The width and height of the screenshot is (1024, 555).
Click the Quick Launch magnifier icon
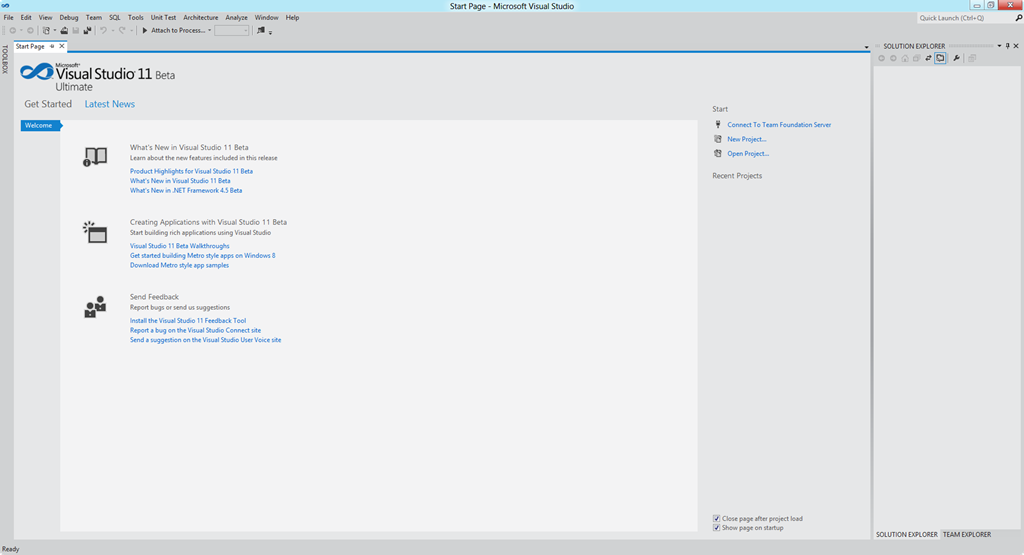pos(1018,17)
